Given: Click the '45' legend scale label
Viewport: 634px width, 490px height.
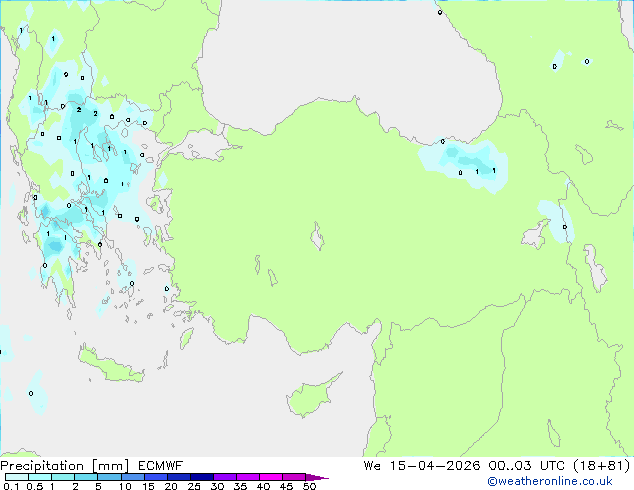Looking at the screenshot, I should pos(286,486).
